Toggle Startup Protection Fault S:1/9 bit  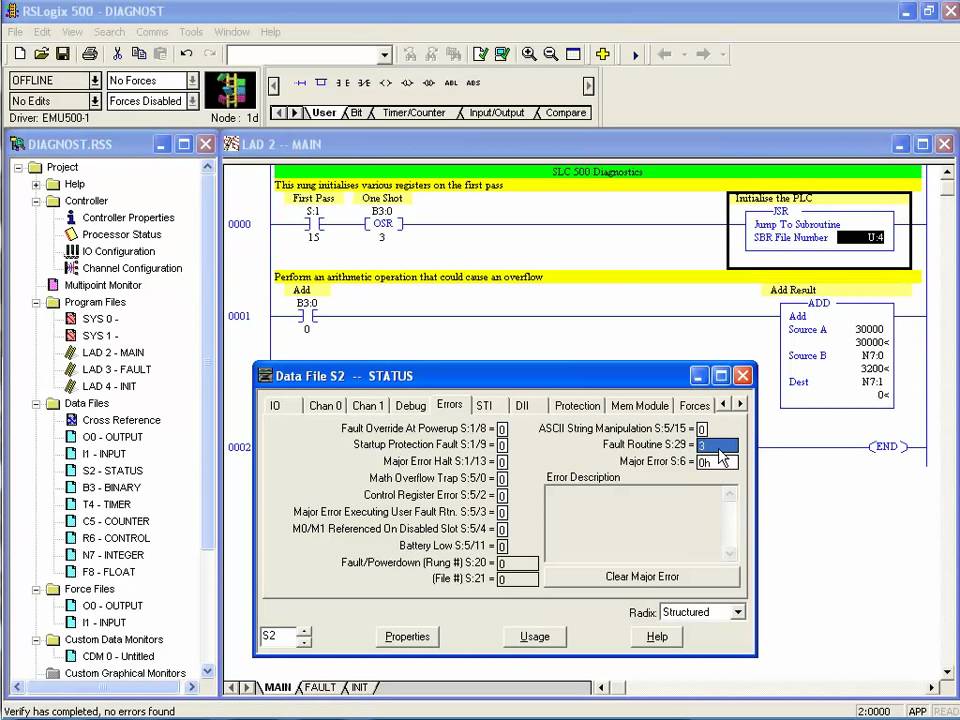pyautogui.click(x=501, y=445)
